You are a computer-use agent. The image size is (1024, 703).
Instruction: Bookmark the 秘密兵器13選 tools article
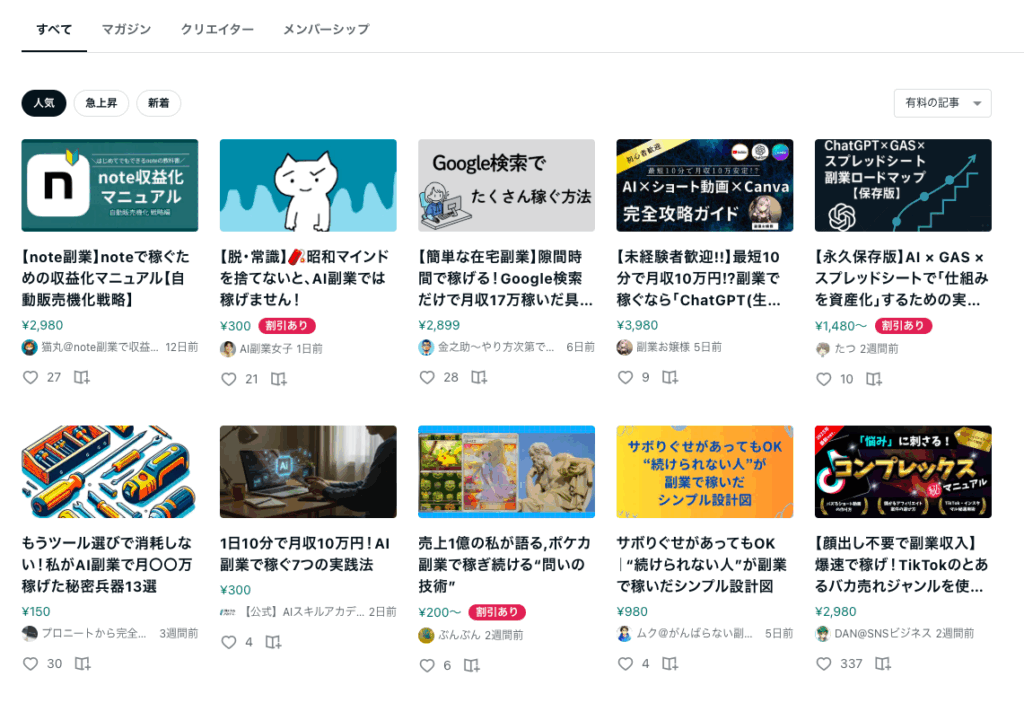(x=82, y=664)
